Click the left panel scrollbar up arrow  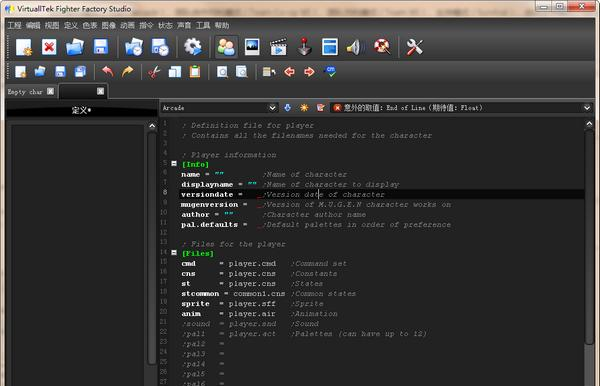(x=152, y=126)
